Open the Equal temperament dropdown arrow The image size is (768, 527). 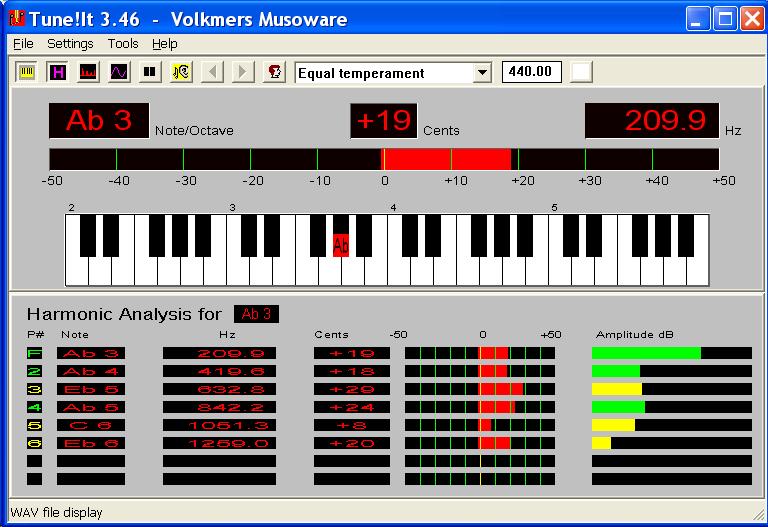(482, 73)
